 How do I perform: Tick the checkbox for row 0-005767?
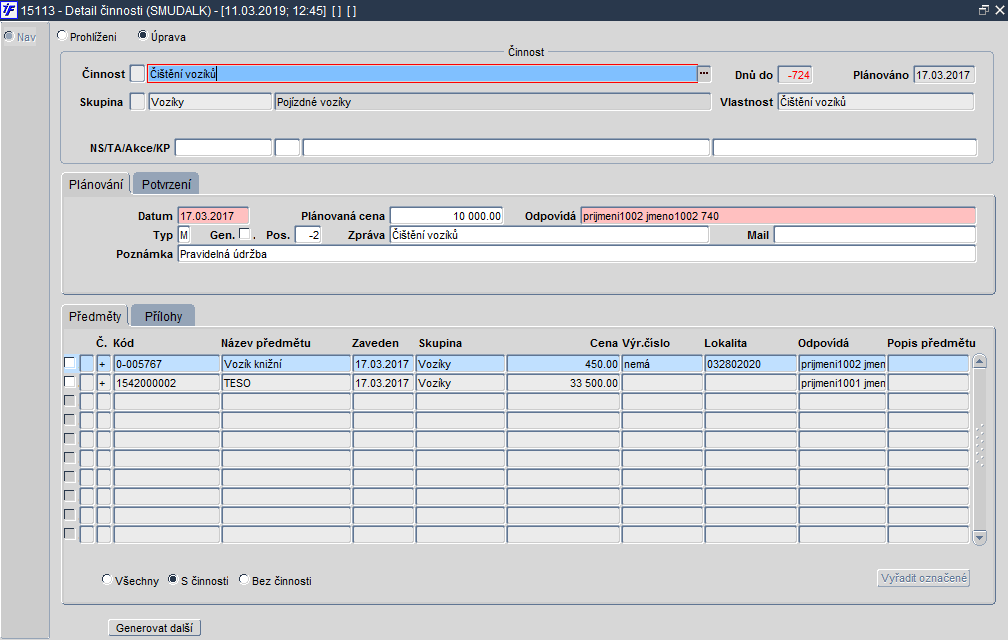69,363
